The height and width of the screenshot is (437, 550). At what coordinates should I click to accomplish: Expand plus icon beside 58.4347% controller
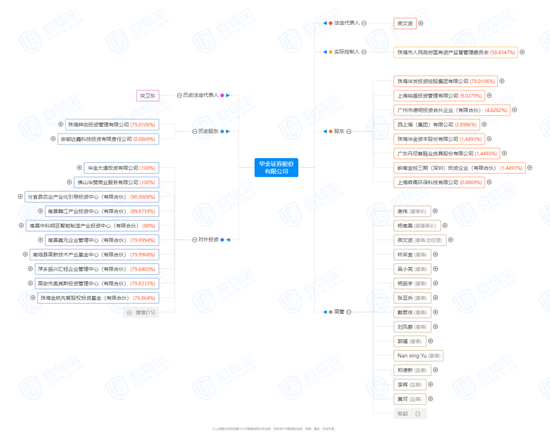click(522, 52)
